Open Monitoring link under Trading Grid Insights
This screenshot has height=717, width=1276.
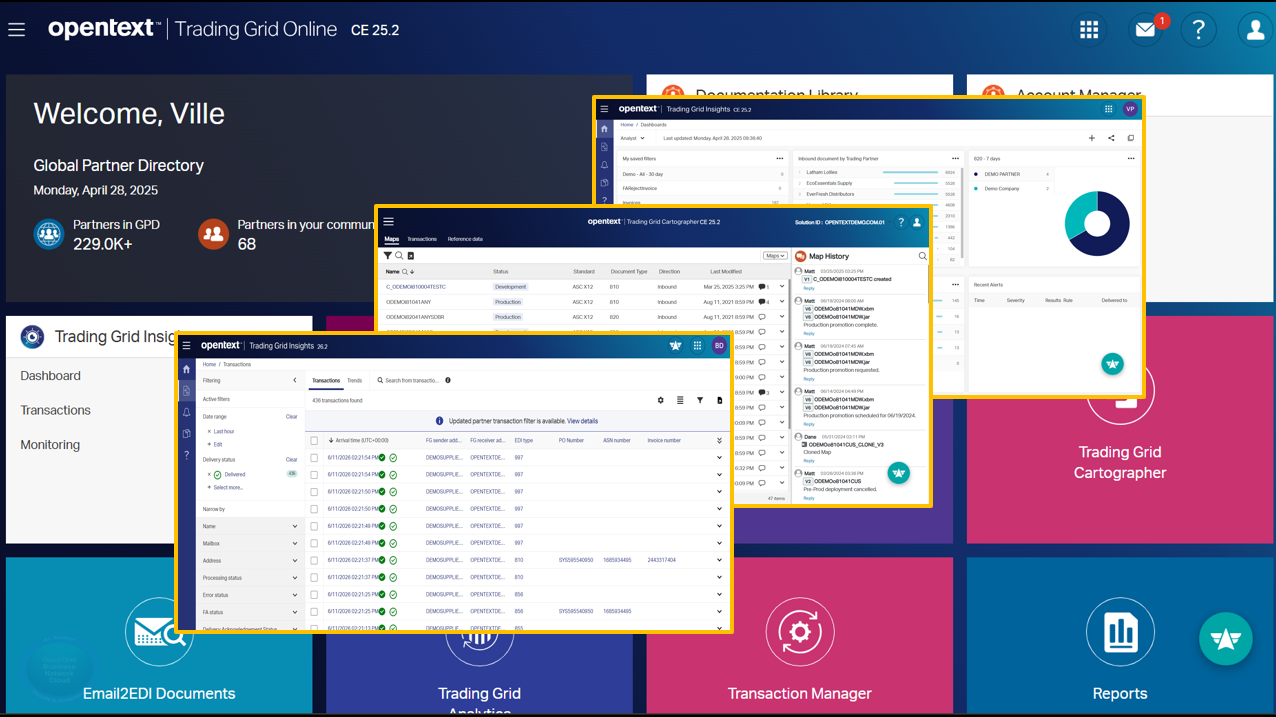point(50,445)
